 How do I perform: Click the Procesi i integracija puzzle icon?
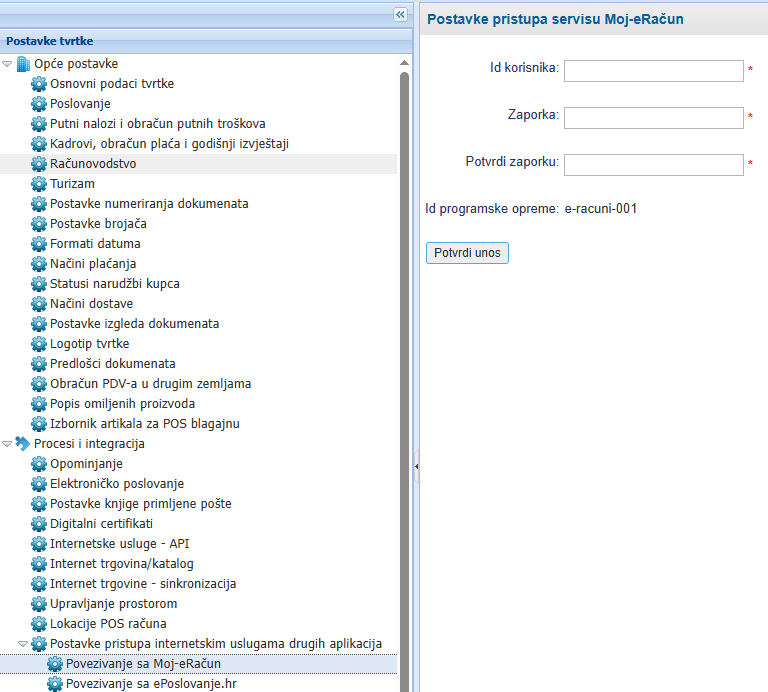23,444
